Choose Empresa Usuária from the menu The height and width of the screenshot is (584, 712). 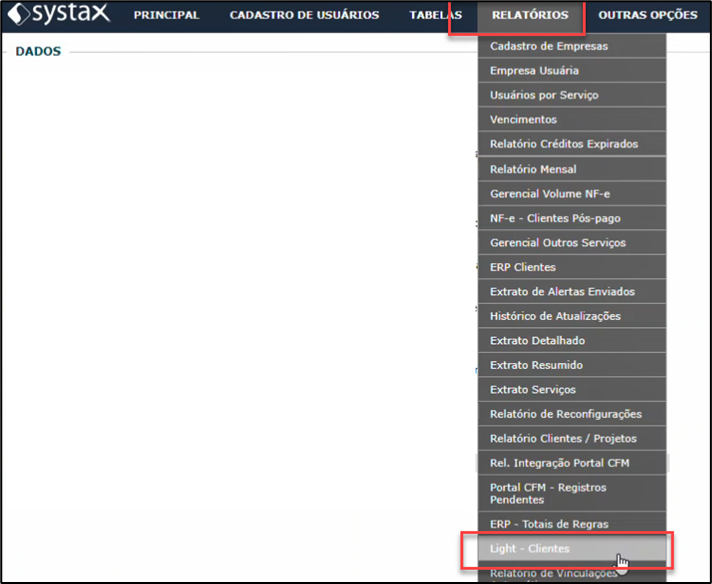[572, 70]
